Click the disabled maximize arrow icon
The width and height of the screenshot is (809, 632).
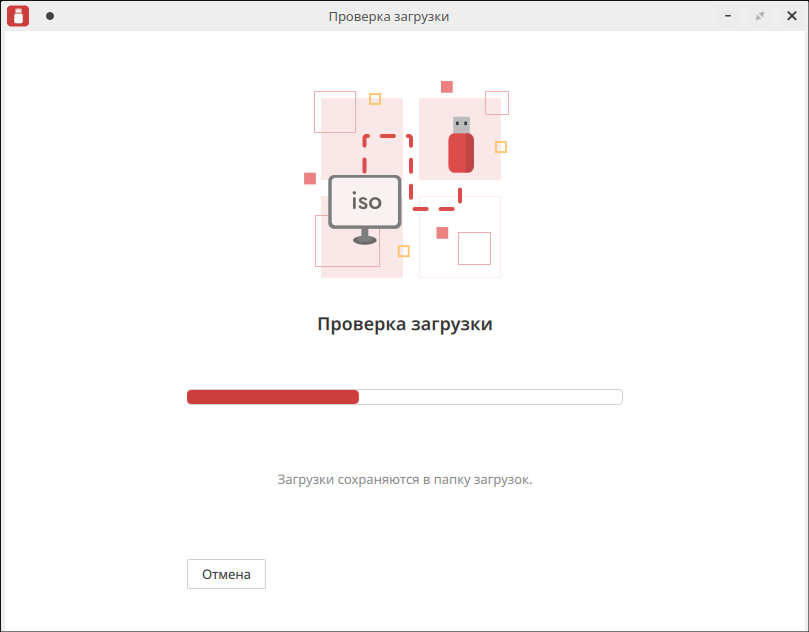coord(760,16)
